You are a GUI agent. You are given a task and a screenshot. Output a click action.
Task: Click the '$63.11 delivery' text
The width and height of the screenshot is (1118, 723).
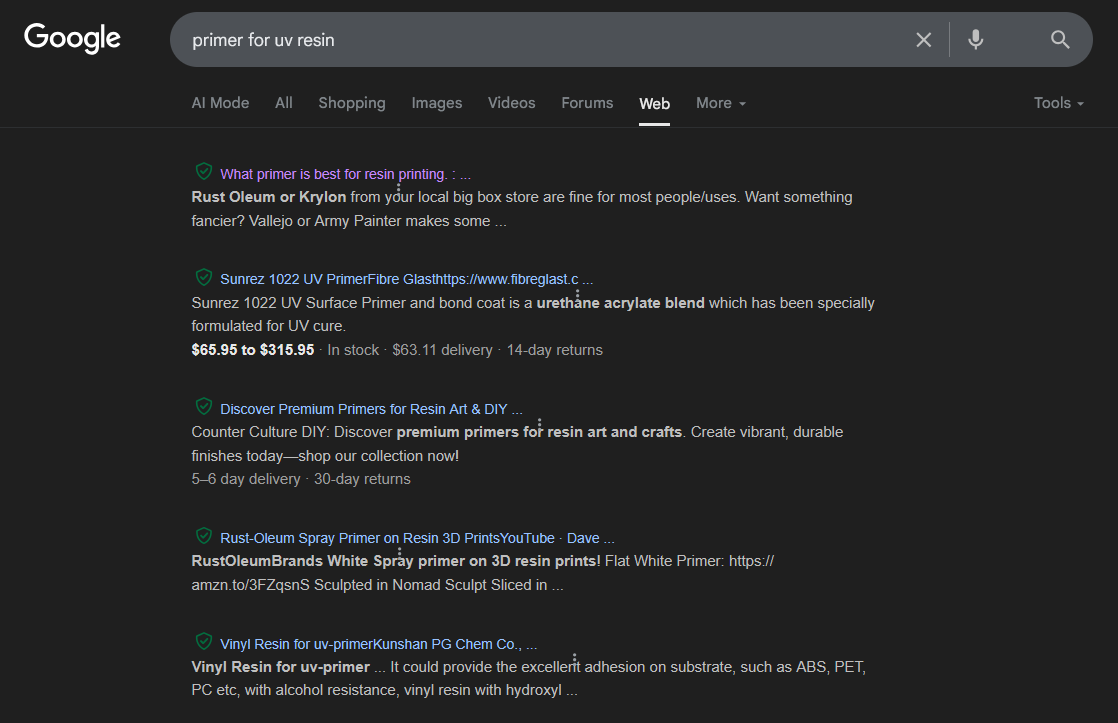coord(442,350)
